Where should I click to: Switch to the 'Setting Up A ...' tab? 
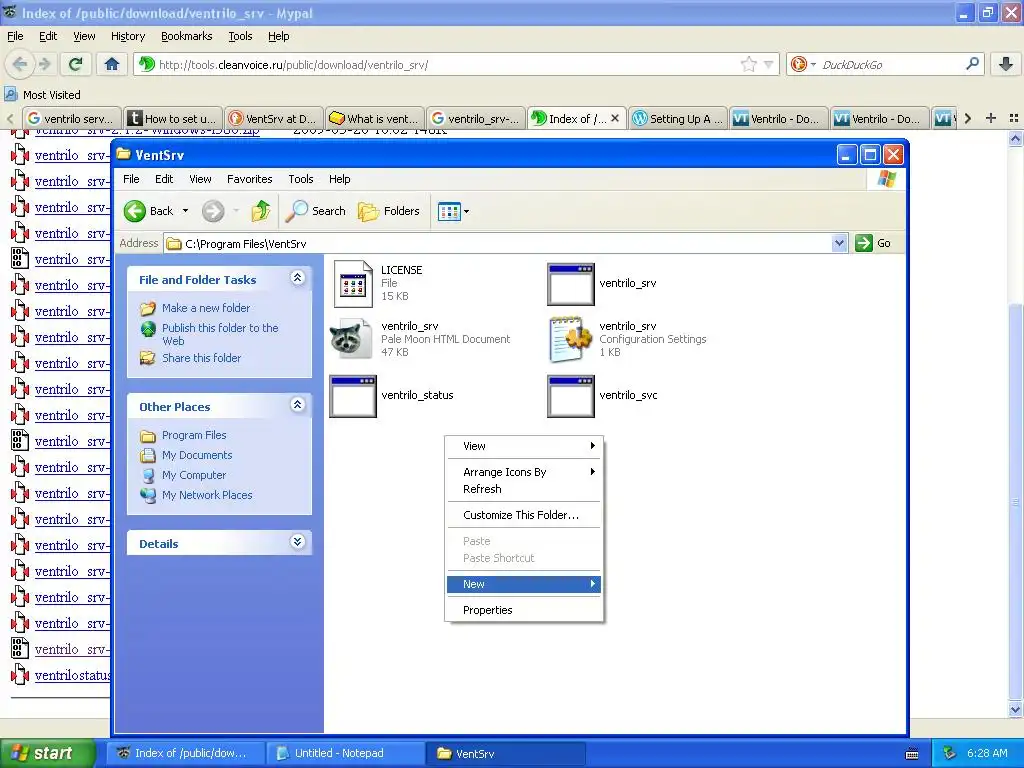pos(678,118)
